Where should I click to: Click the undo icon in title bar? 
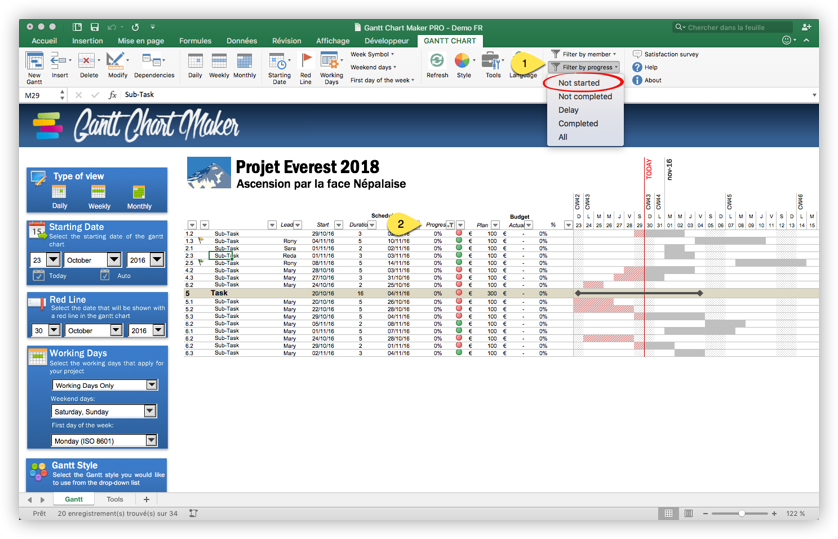(112, 27)
